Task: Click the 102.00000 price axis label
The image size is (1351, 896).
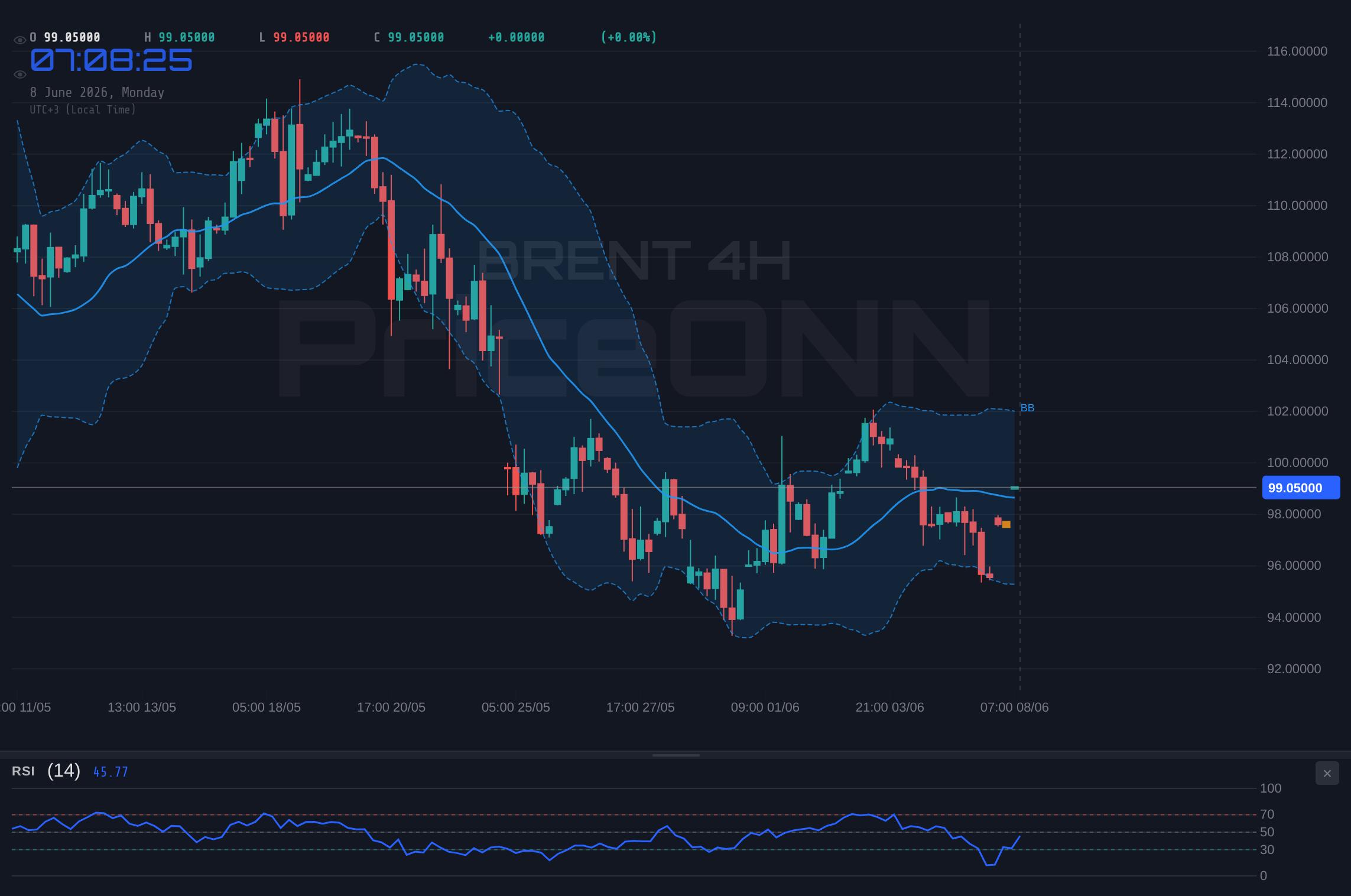Action: tap(1297, 411)
